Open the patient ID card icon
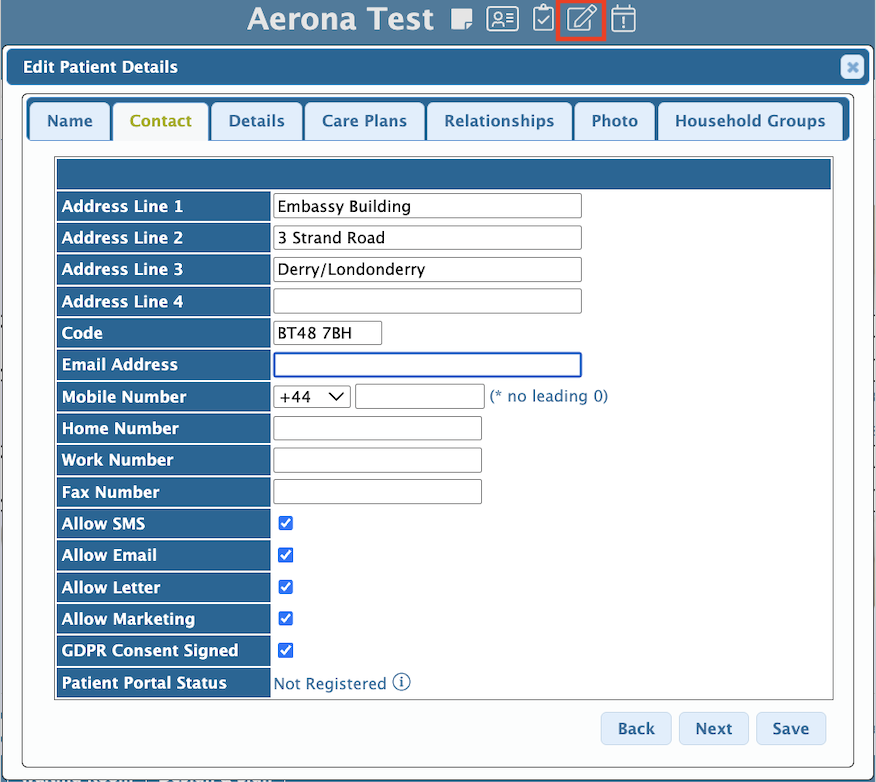876x782 pixels. [x=502, y=19]
